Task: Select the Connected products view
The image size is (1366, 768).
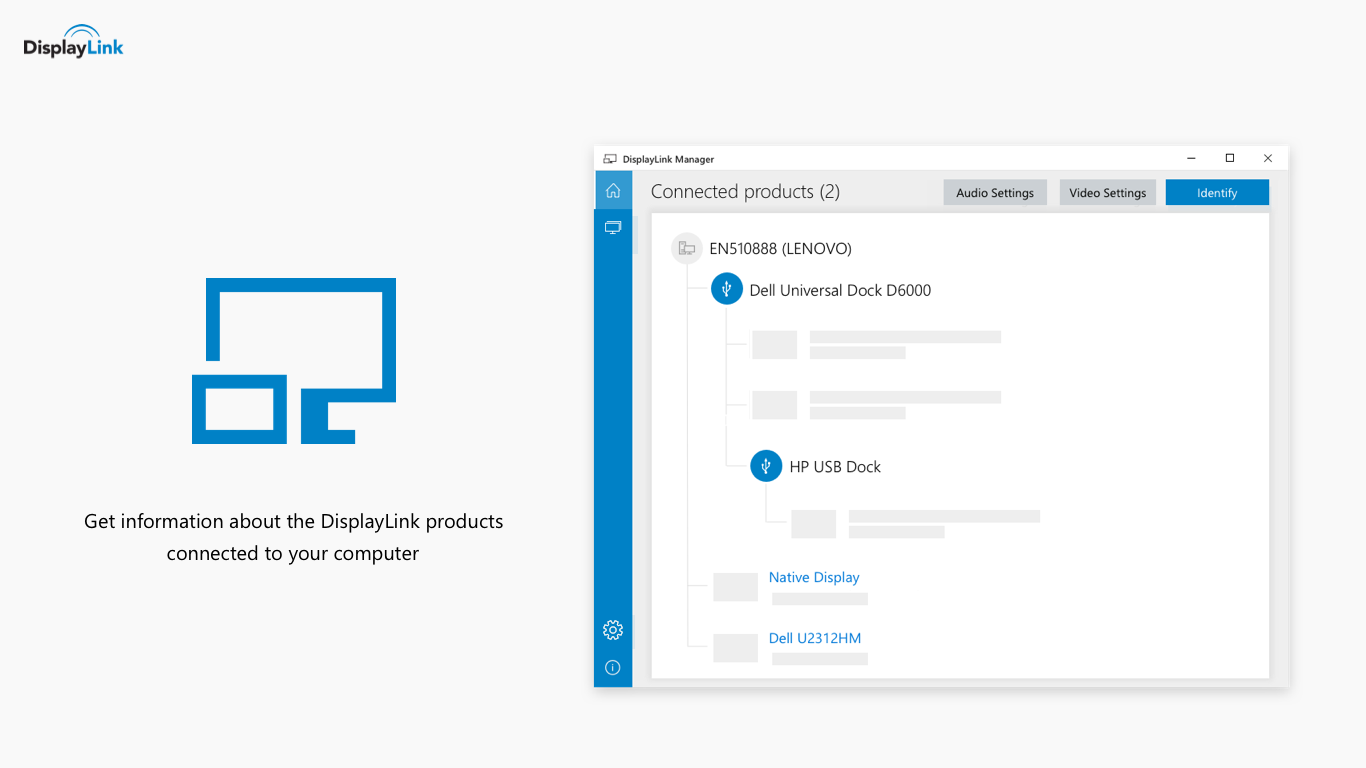Action: (x=745, y=191)
